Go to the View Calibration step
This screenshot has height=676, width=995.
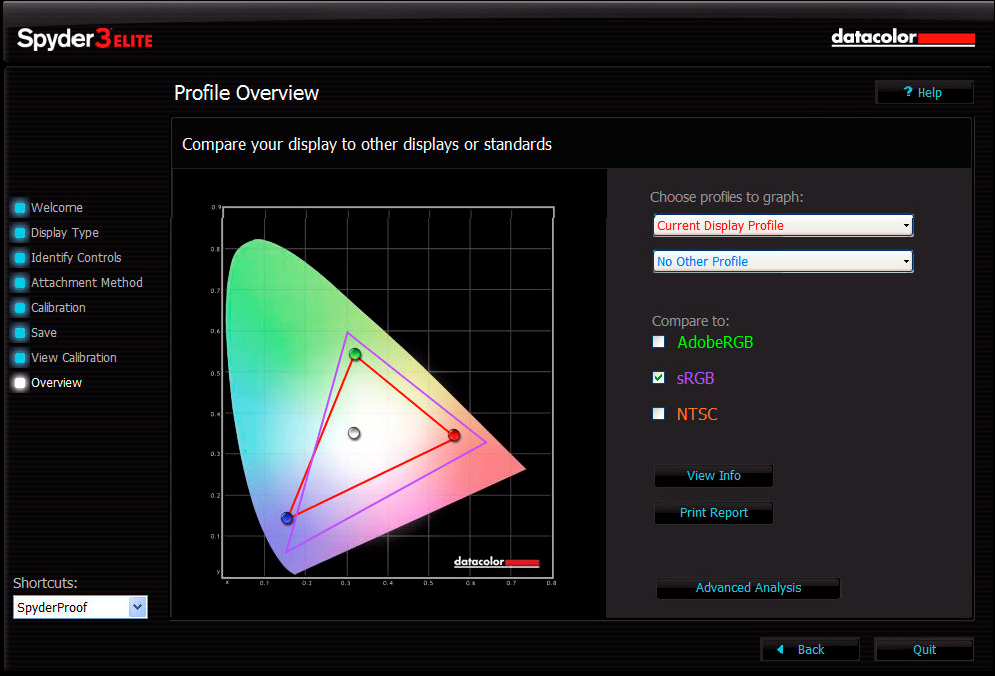74,358
